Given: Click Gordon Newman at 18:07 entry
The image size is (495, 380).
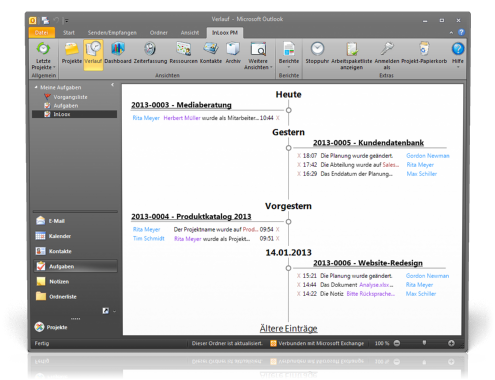Looking at the screenshot, I should point(428,156).
